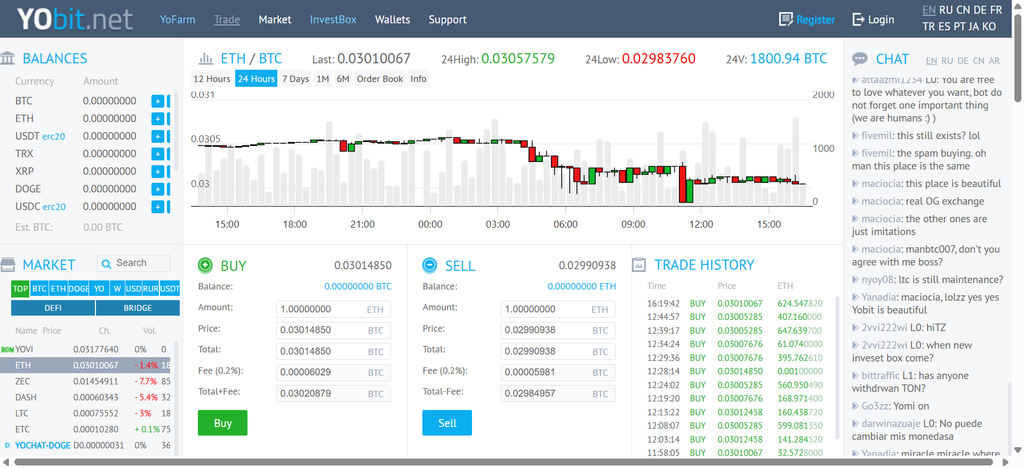Open the YoFarm page

(178, 20)
